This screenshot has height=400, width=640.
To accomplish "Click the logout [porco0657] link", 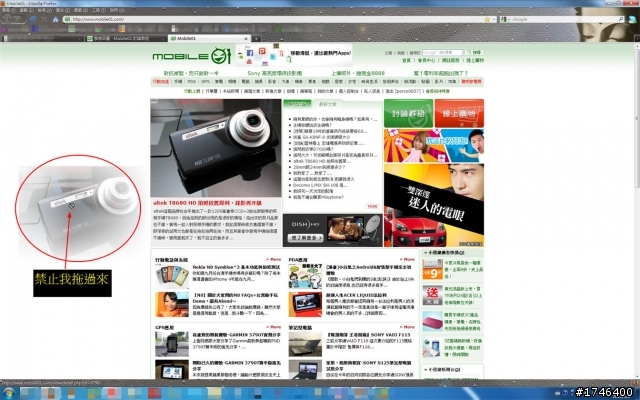I will click(403, 91).
